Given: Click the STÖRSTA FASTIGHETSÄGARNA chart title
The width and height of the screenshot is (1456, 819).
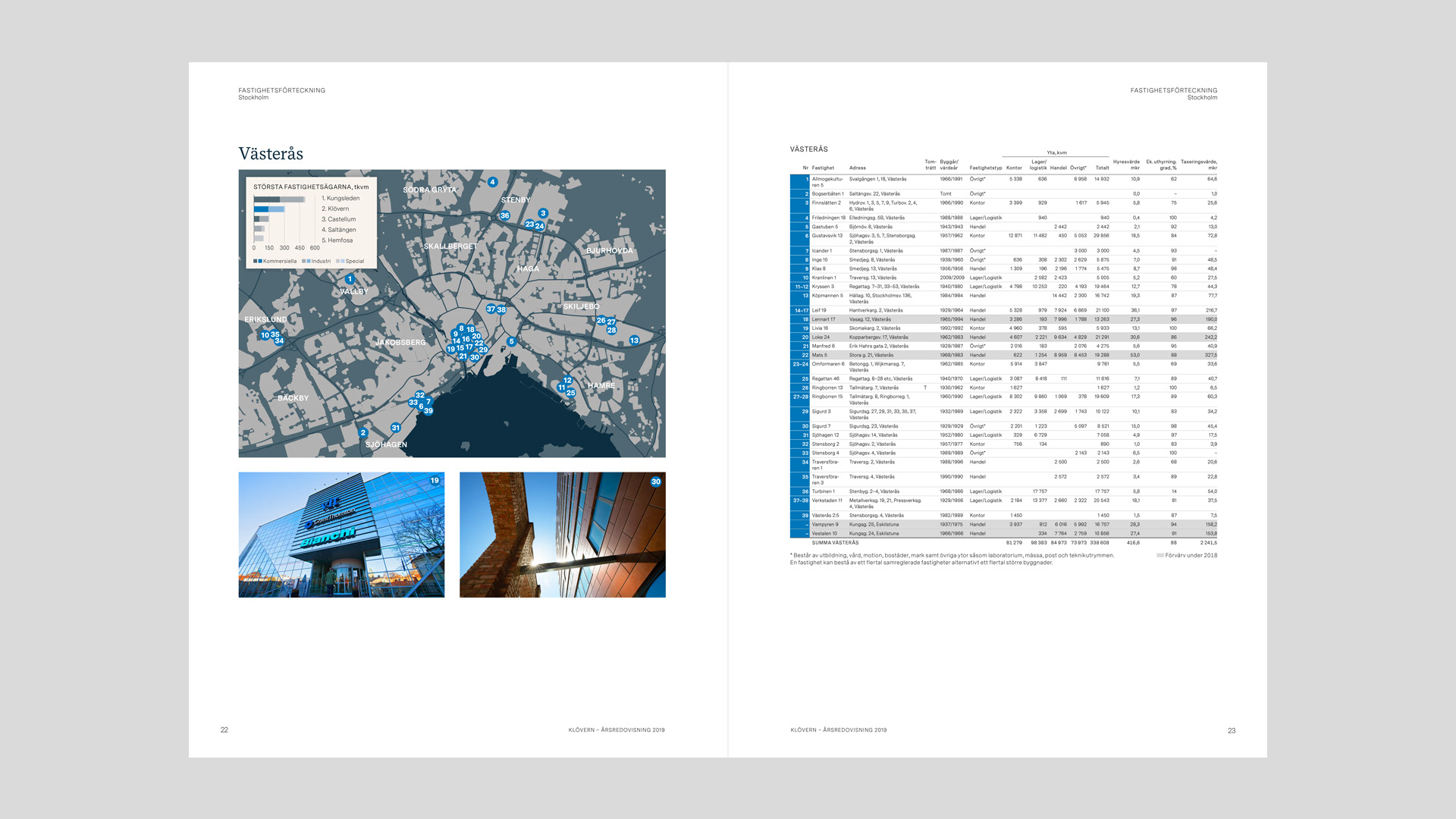Looking at the screenshot, I should tap(311, 187).
